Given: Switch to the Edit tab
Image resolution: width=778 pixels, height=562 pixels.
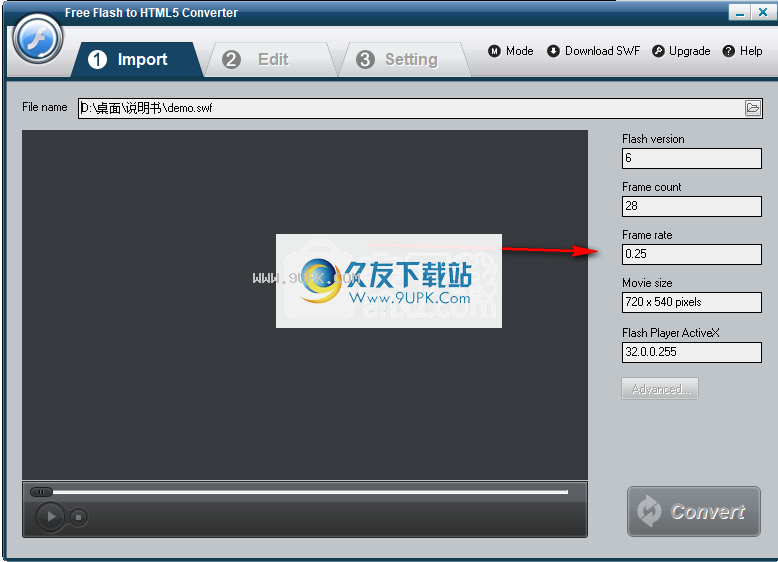Looking at the screenshot, I should 270,60.
